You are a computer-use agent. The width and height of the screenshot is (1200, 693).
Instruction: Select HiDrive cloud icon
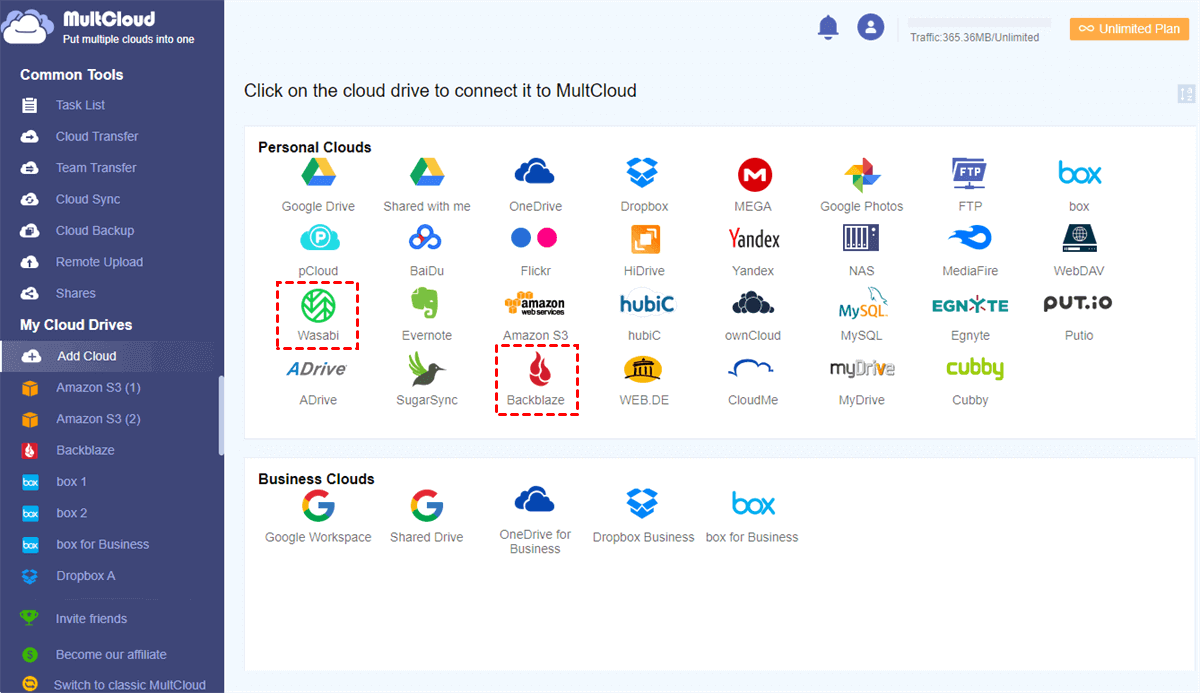coord(644,239)
